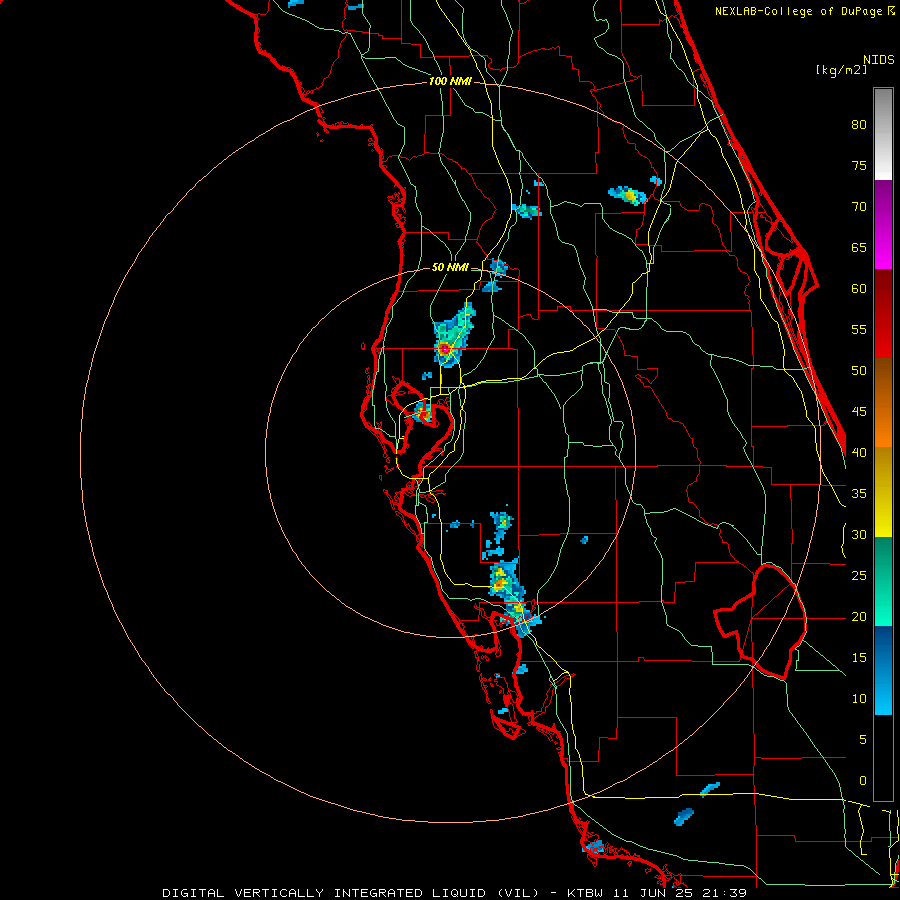Click the scale value 55
The image size is (900, 900).
click(x=859, y=329)
